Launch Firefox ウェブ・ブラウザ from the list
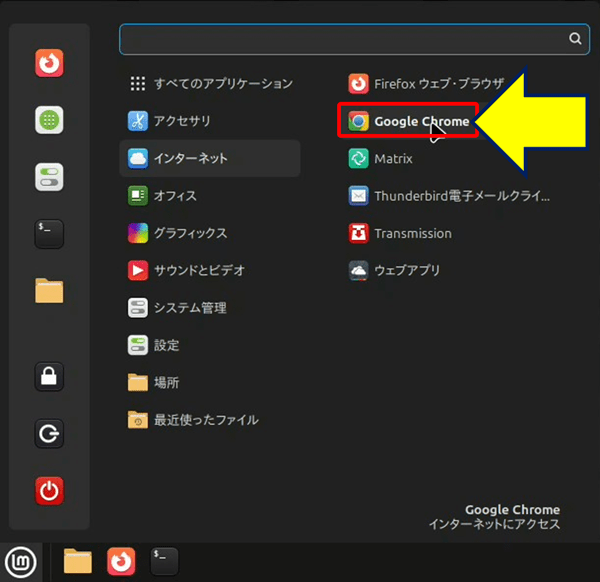 pos(426,84)
